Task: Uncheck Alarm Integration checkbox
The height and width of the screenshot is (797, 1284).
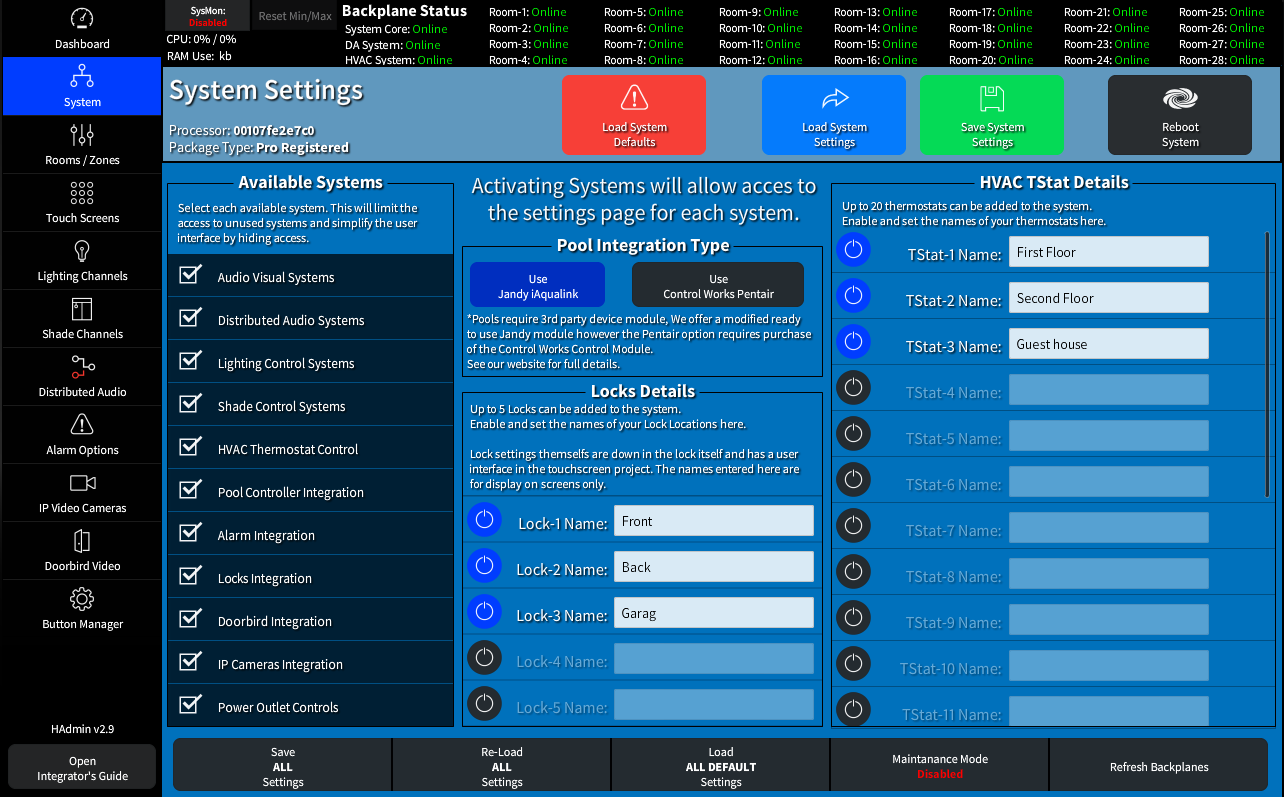Action: pos(190,533)
